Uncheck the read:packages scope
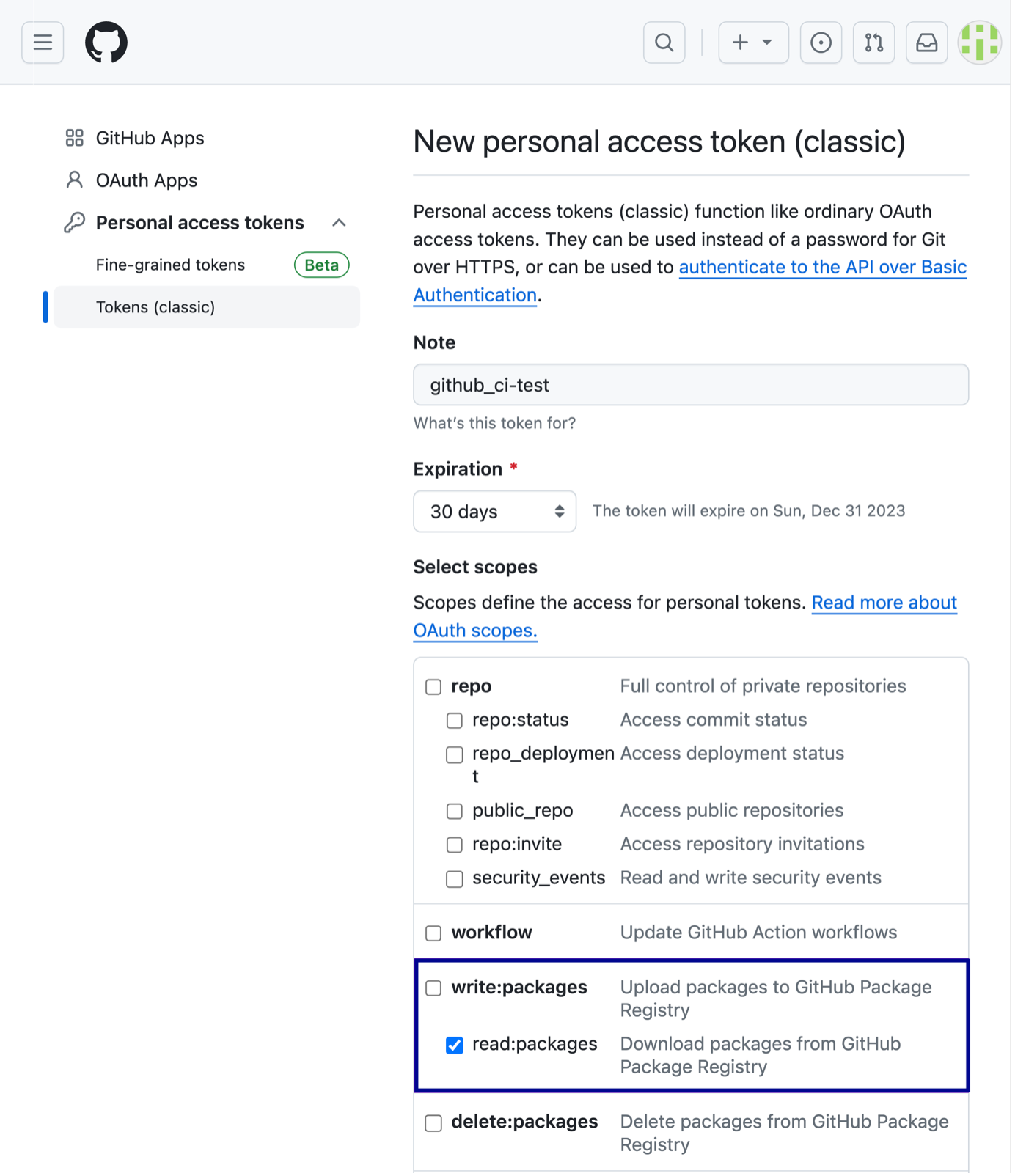The height and width of the screenshot is (1176, 1015). coord(455,1045)
